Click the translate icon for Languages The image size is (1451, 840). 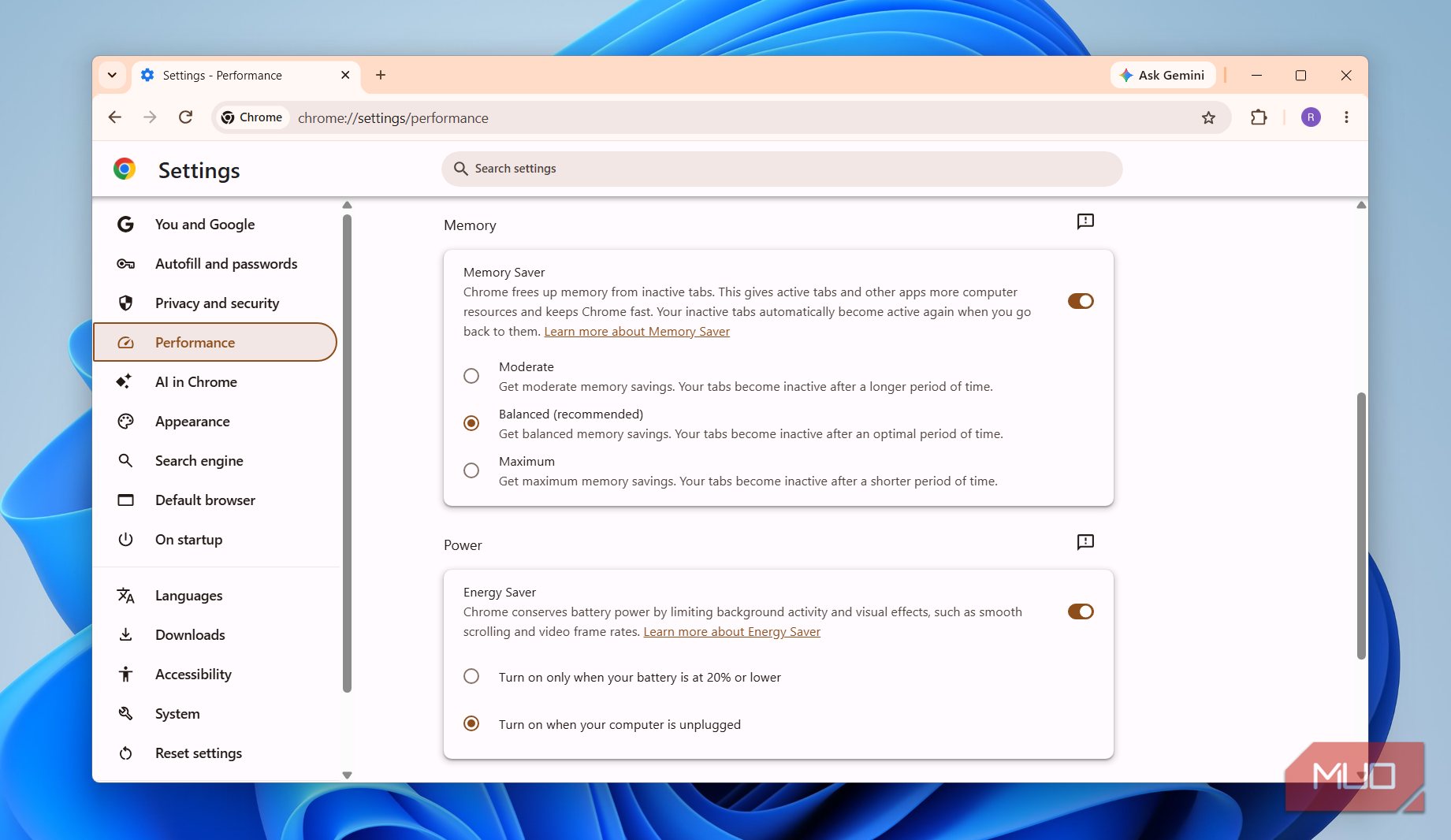pos(125,596)
